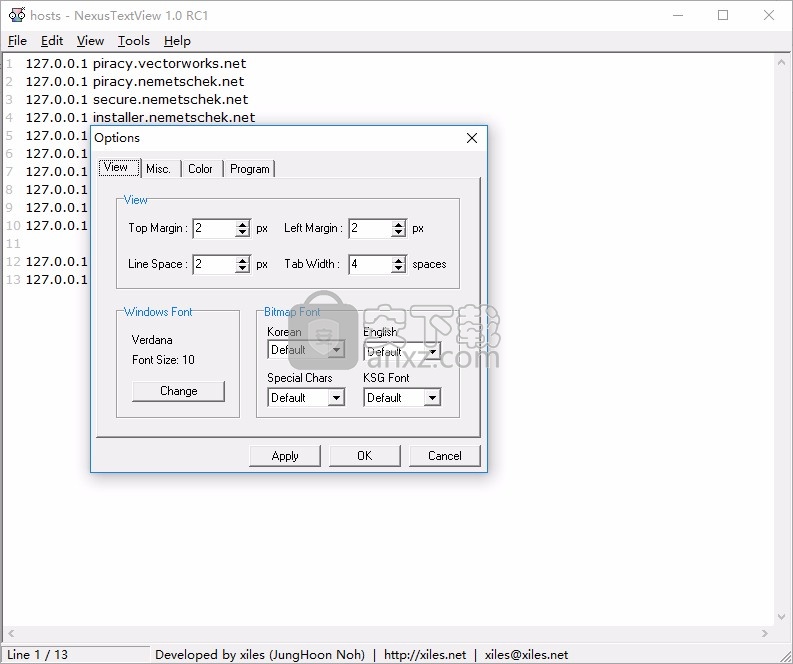Click the Top Margin value field

pyautogui.click(x=214, y=228)
